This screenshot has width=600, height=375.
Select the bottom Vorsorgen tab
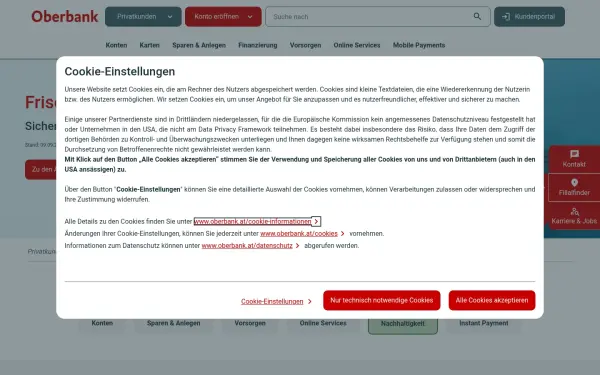[250, 323]
